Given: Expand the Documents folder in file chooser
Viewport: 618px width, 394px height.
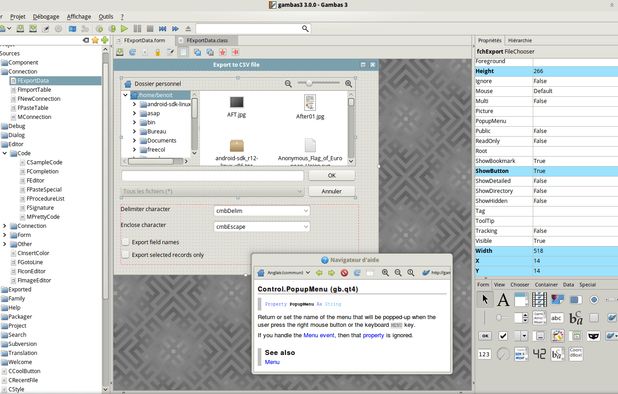Looking at the screenshot, I should tap(134, 140).
